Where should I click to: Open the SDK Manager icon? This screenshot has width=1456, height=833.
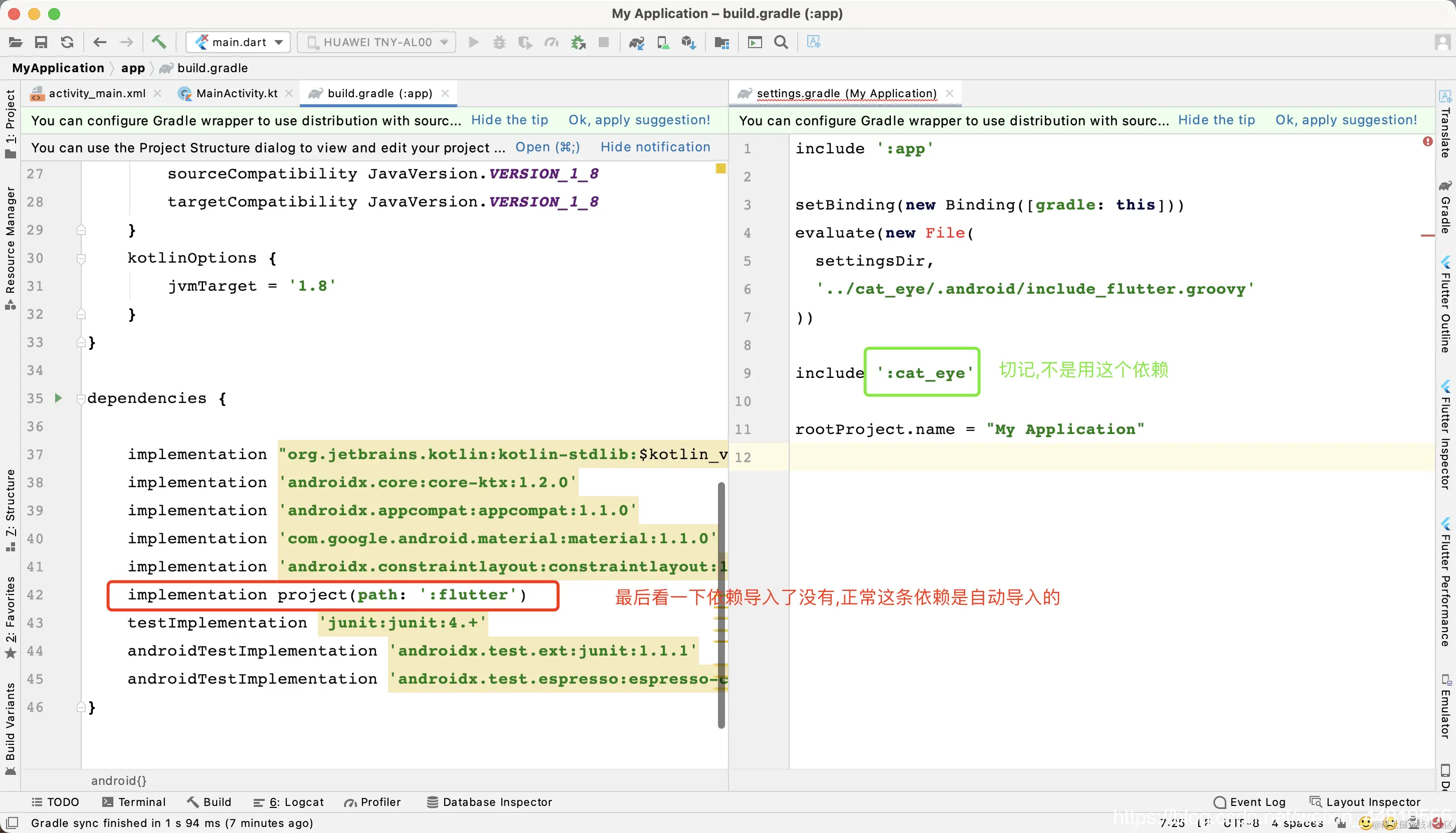click(688, 42)
